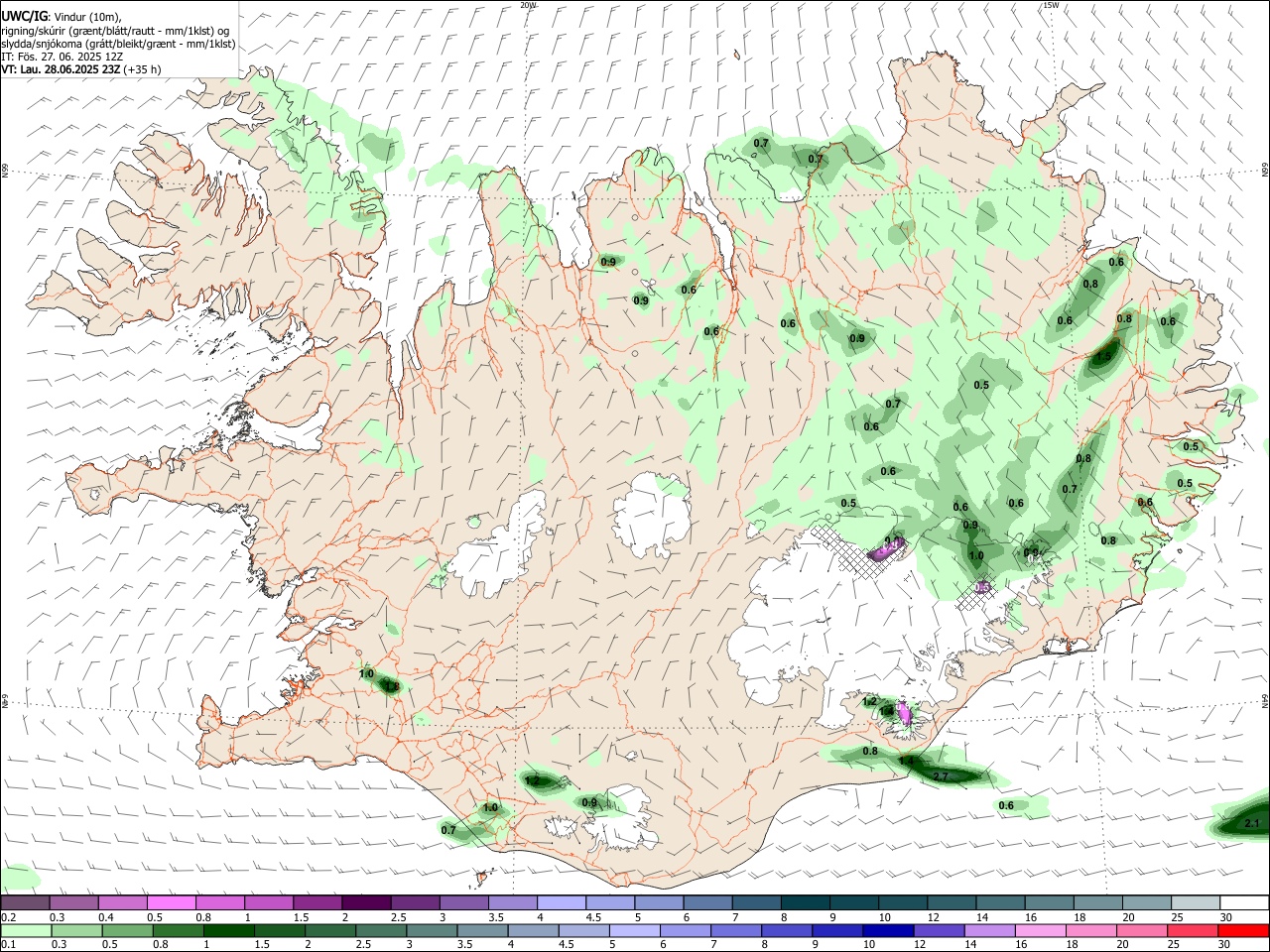Click the bold UWC/IG title text
The height and width of the screenshot is (952, 1270).
[23, 17]
